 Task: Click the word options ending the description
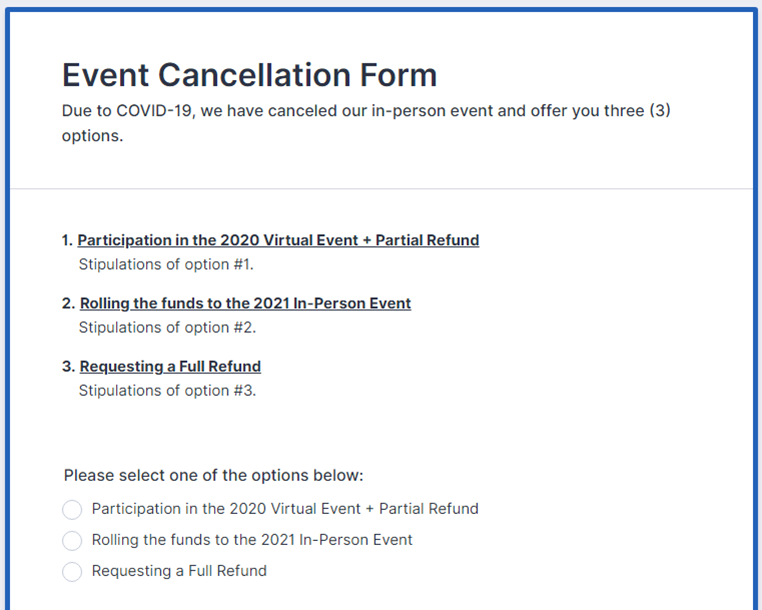pos(90,136)
